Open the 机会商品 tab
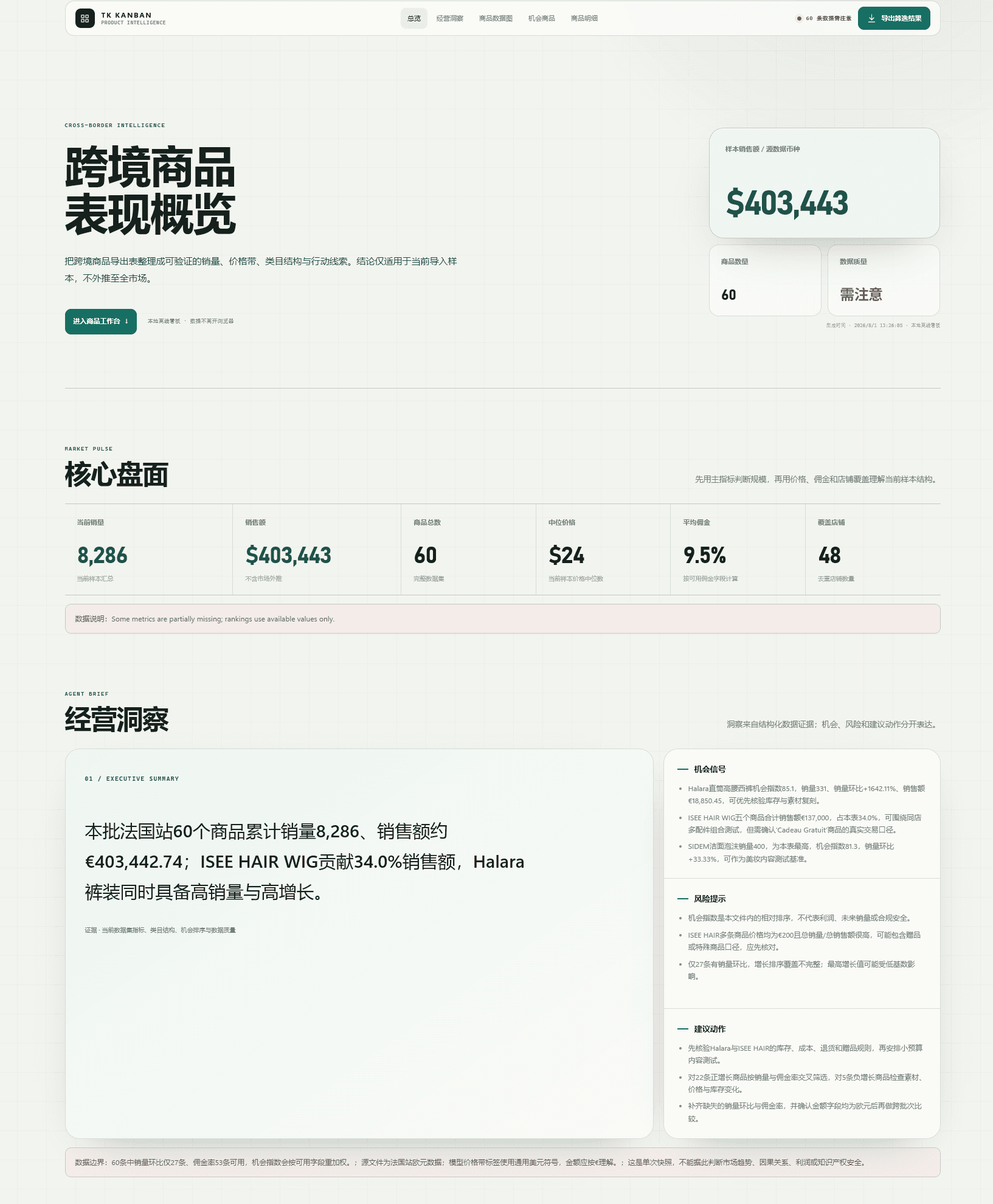Viewport: 993px width, 1204px height. click(542, 18)
